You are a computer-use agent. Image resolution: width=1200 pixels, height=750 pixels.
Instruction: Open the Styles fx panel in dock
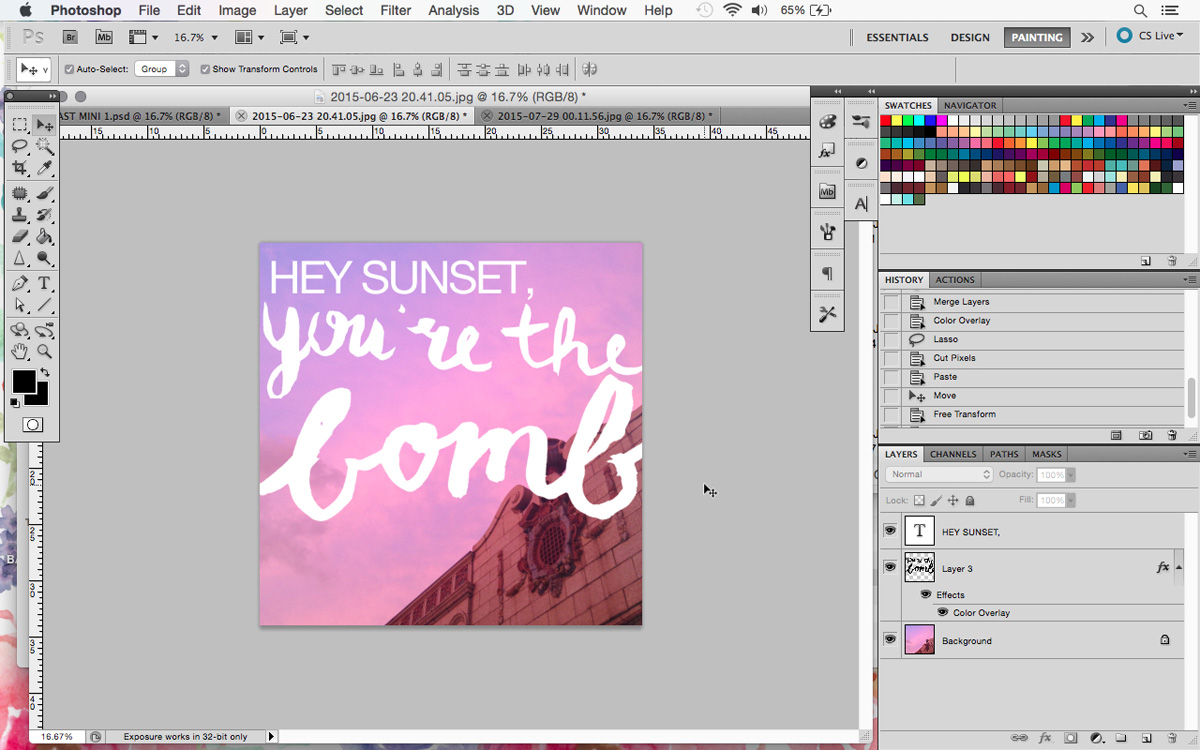tap(827, 151)
